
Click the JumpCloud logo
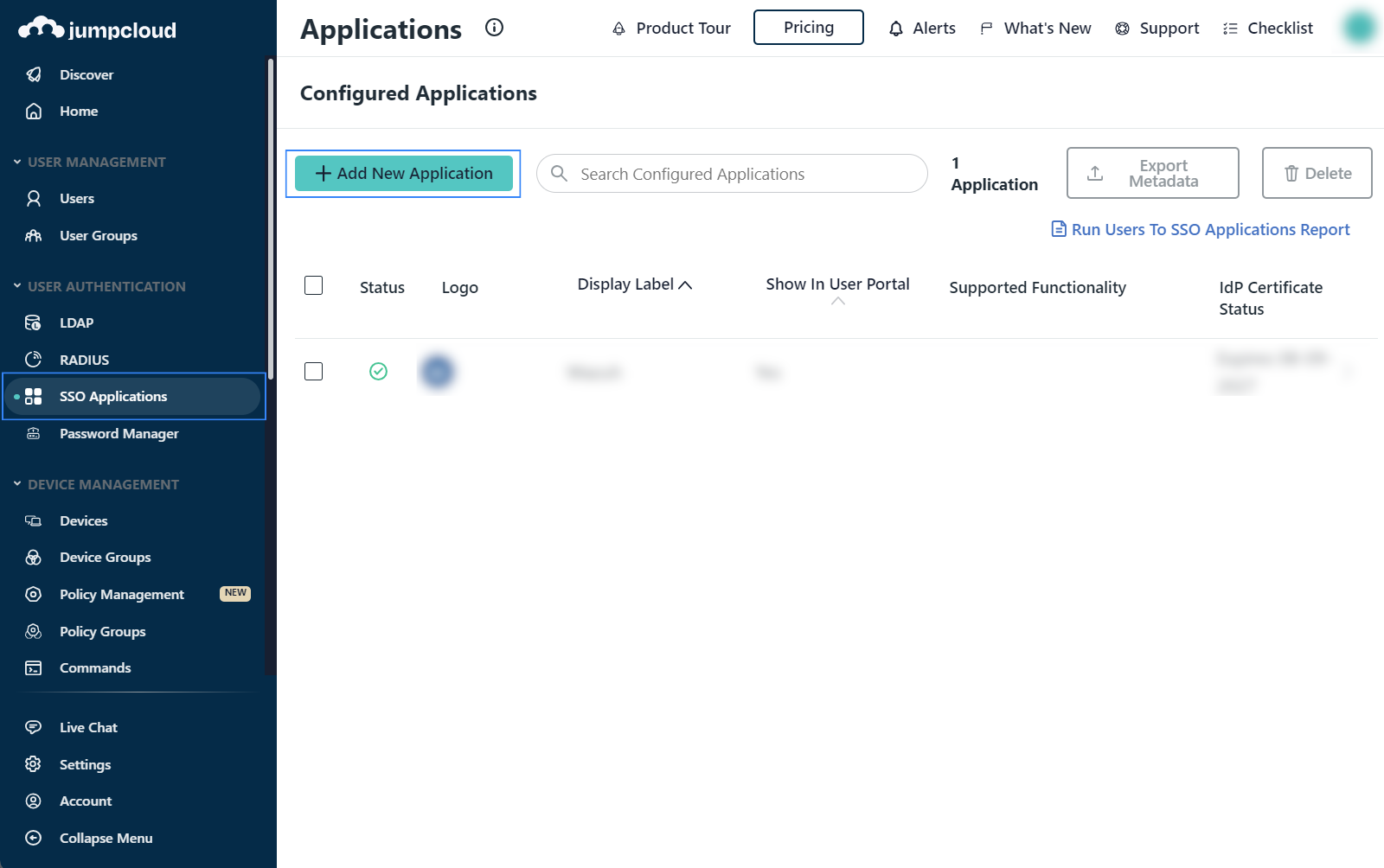97,29
